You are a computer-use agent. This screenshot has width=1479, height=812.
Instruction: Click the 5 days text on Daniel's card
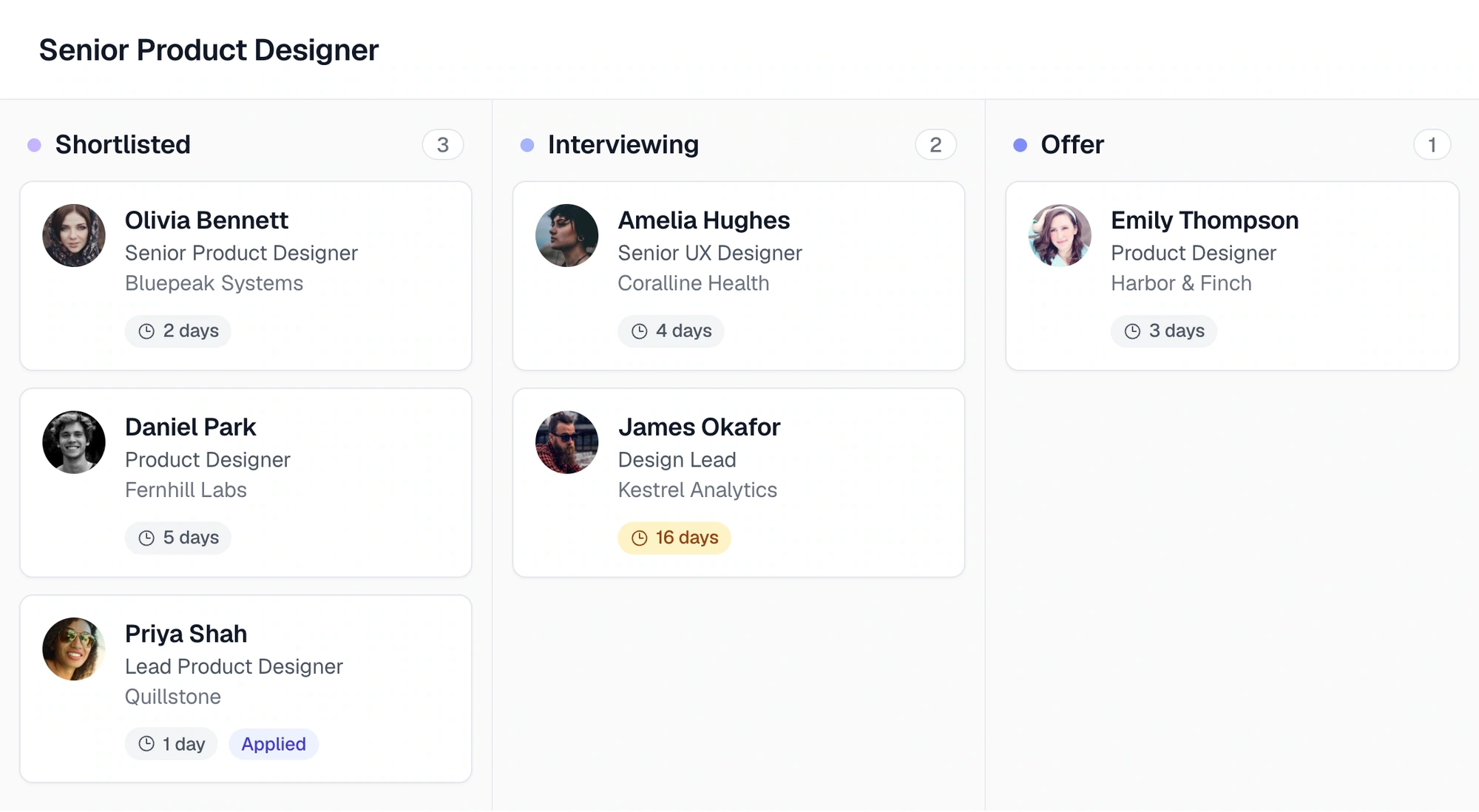[x=191, y=538]
